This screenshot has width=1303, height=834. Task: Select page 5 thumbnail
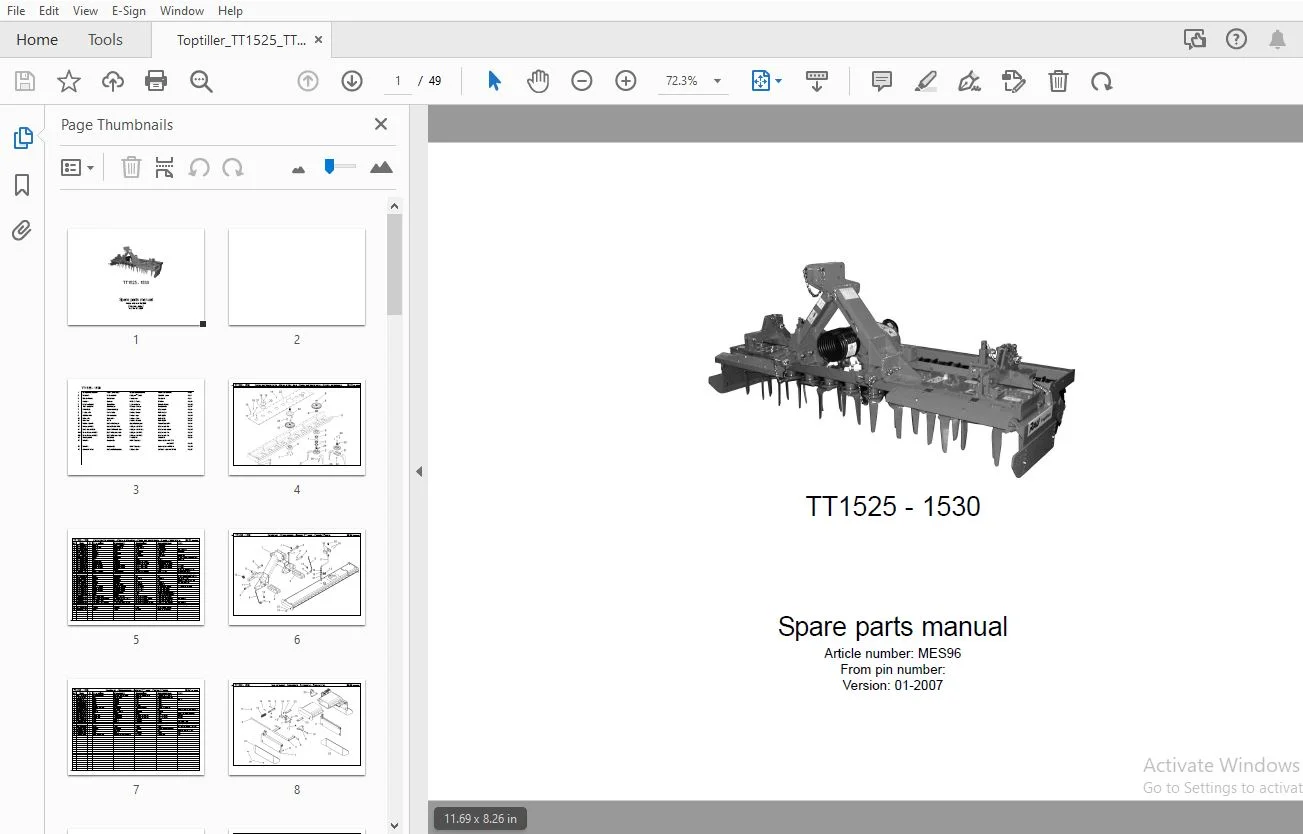pos(136,577)
